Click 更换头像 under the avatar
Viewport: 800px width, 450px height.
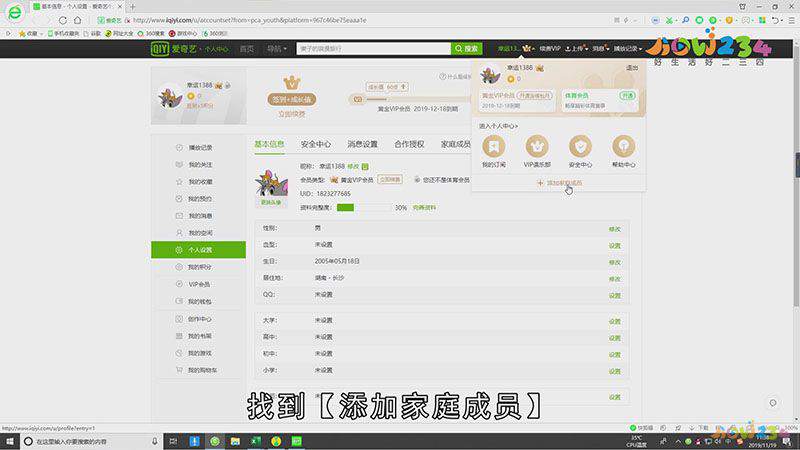pos(271,203)
